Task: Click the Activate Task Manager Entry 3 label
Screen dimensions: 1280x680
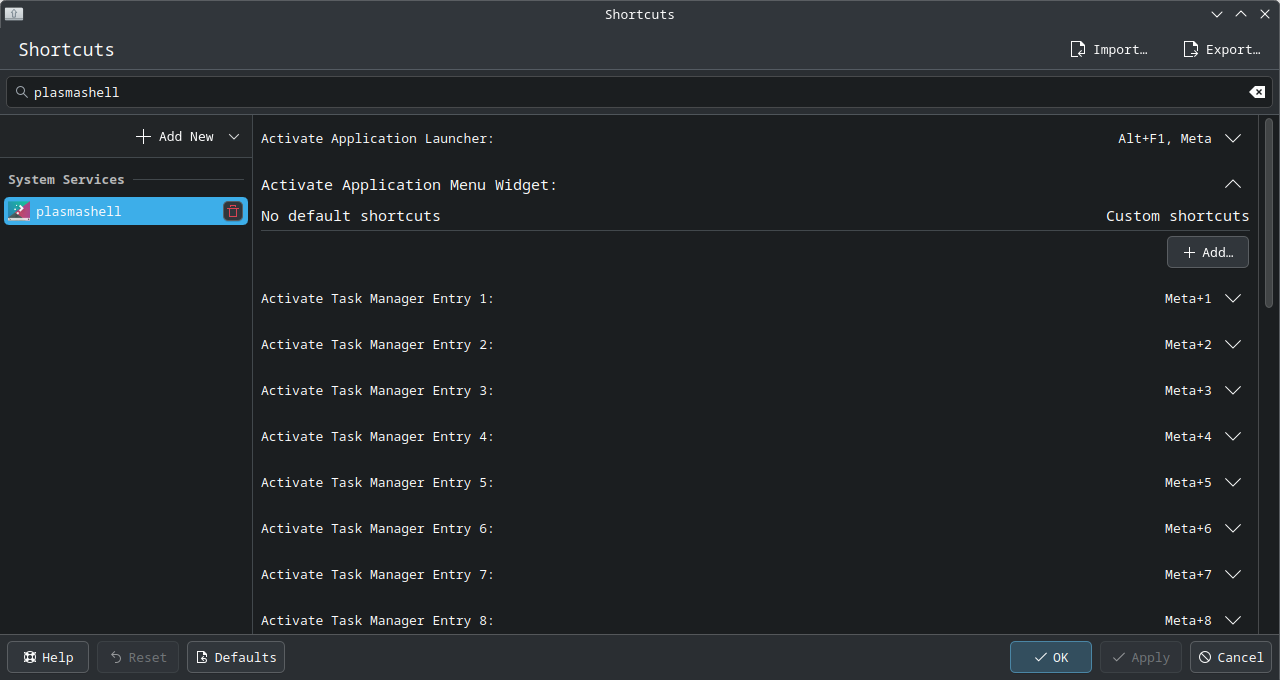Action: click(378, 390)
